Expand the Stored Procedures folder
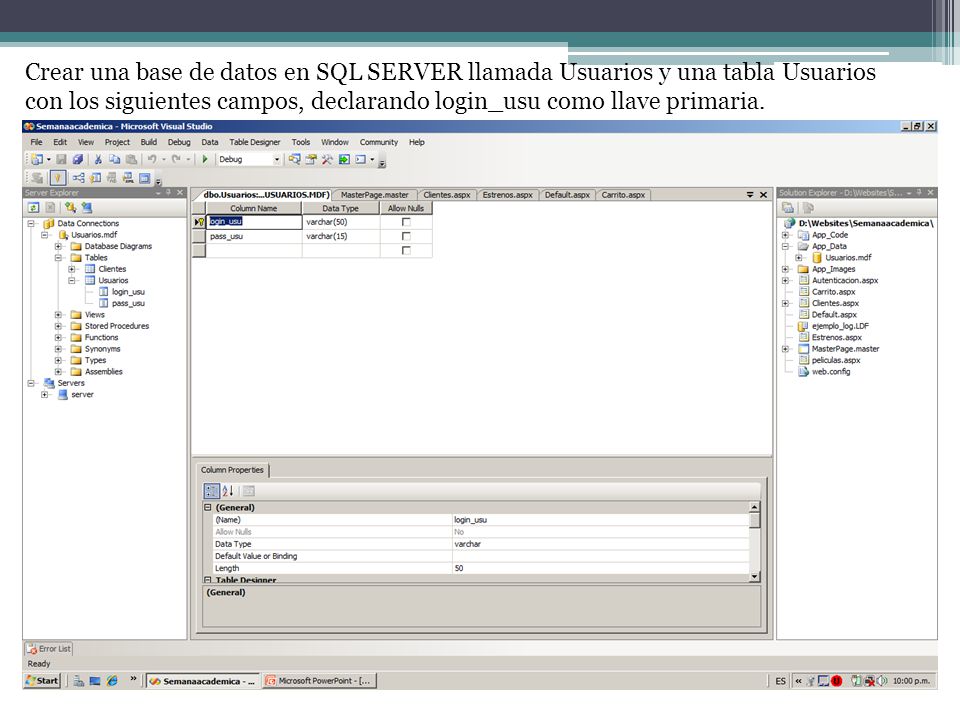The height and width of the screenshot is (720, 960). coord(58,326)
